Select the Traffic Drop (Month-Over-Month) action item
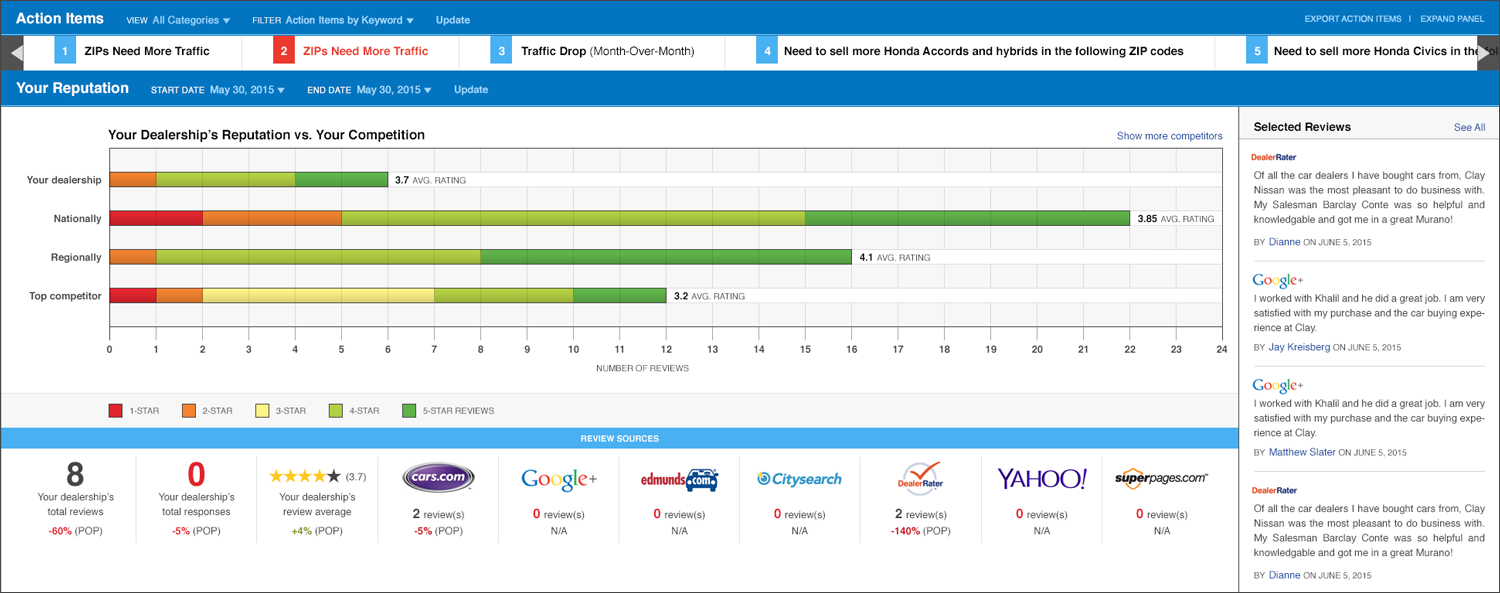1500x593 pixels. [x=607, y=51]
